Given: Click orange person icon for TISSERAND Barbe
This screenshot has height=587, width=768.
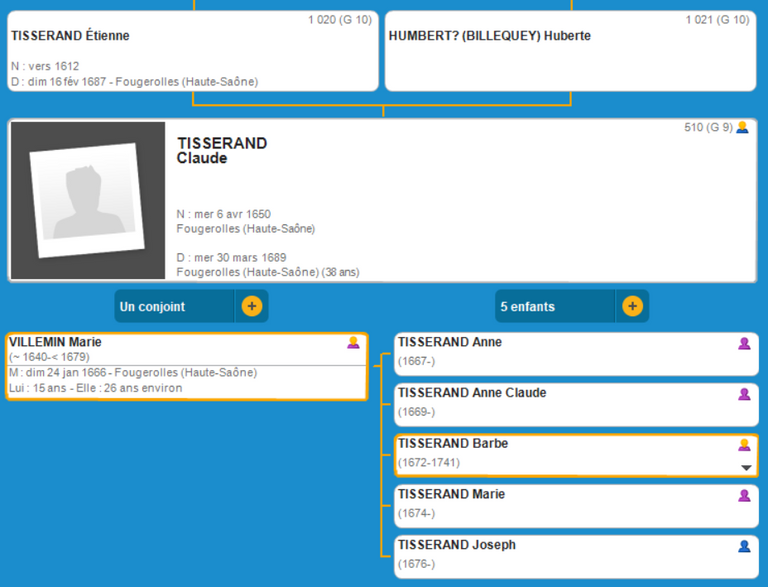Looking at the screenshot, I should click(x=744, y=445).
